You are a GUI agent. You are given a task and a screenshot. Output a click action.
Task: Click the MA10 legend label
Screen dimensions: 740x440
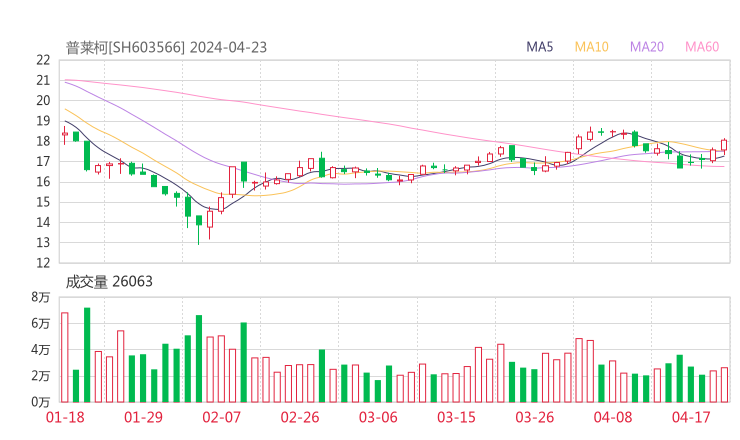(591, 47)
